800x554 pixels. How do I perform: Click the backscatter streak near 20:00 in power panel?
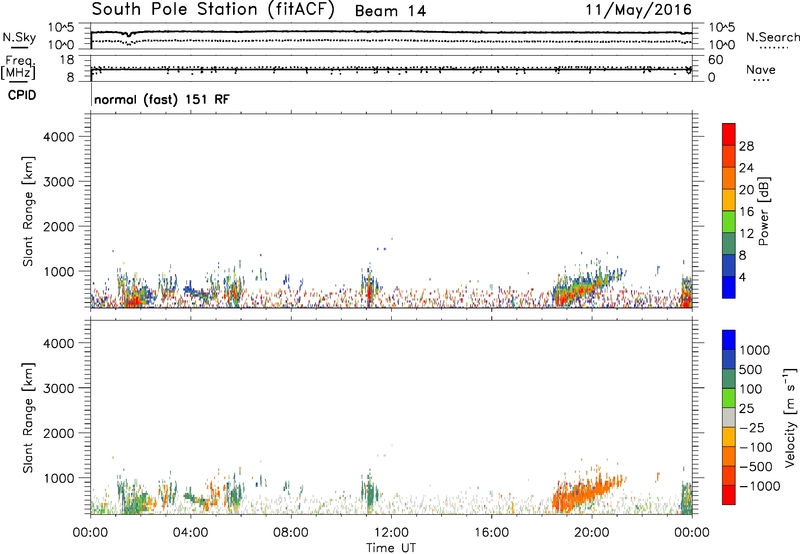click(x=587, y=287)
